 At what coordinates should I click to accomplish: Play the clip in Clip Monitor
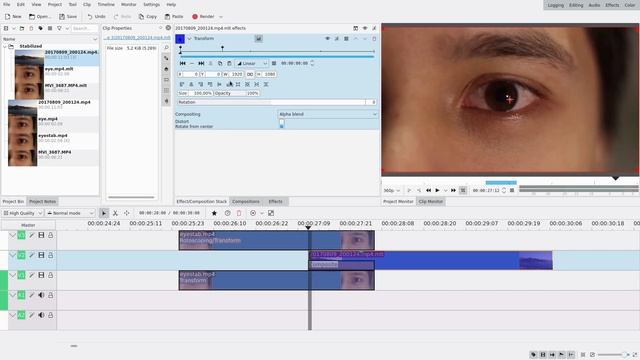tap(437, 190)
